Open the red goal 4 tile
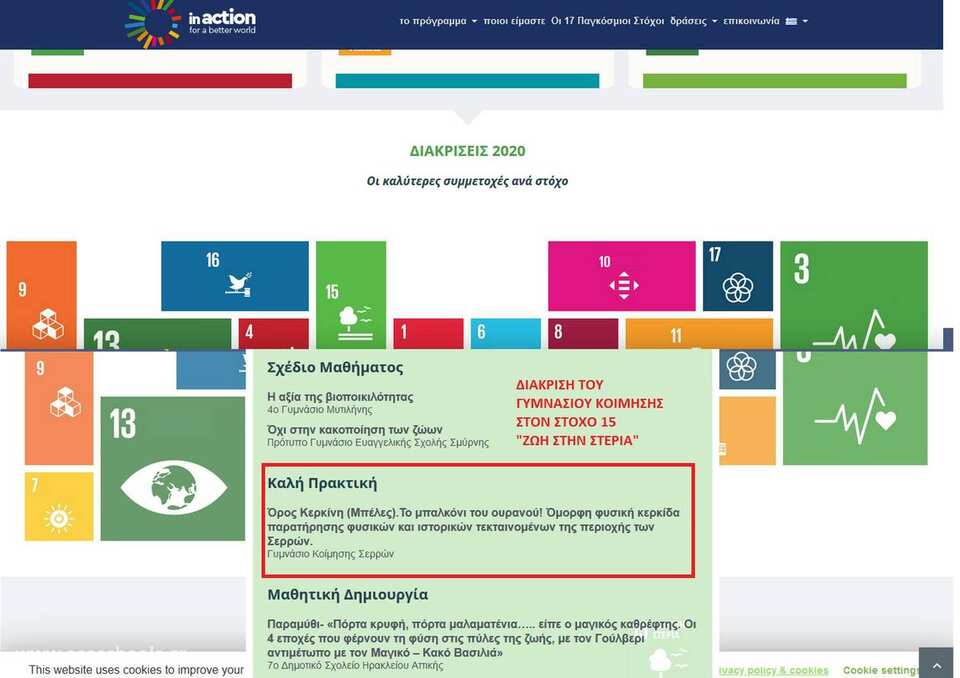 click(274, 333)
